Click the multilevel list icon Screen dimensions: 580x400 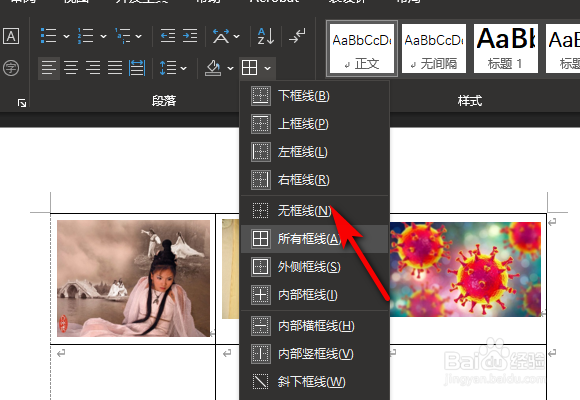(122, 36)
